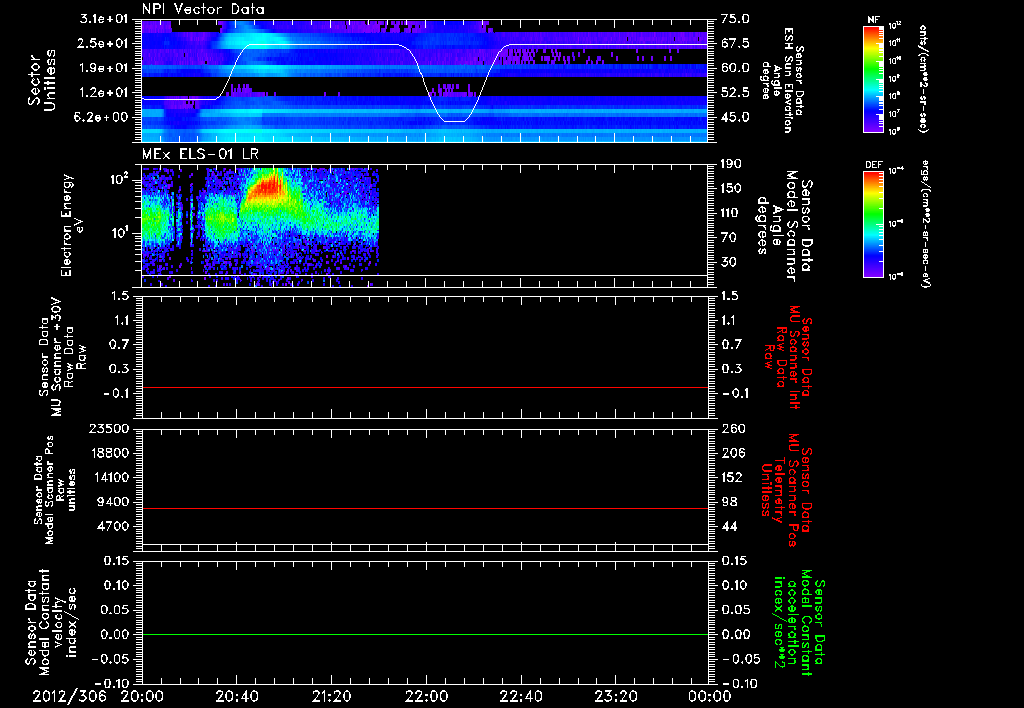
Task: Click the green zero line in velocity panel
Action: pyautogui.click(x=424, y=634)
